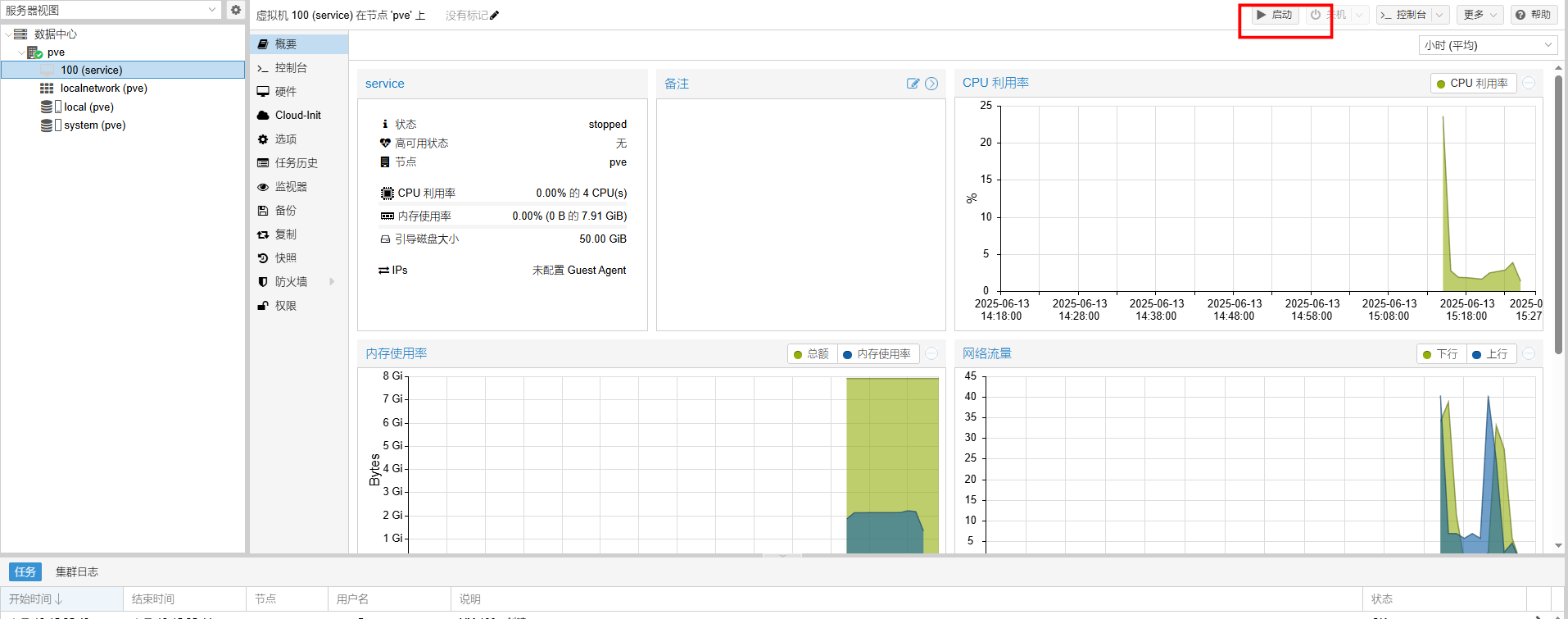Sort by the 用户名 column header
Viewport: 1568px width, 619px height.
[389, 599]
